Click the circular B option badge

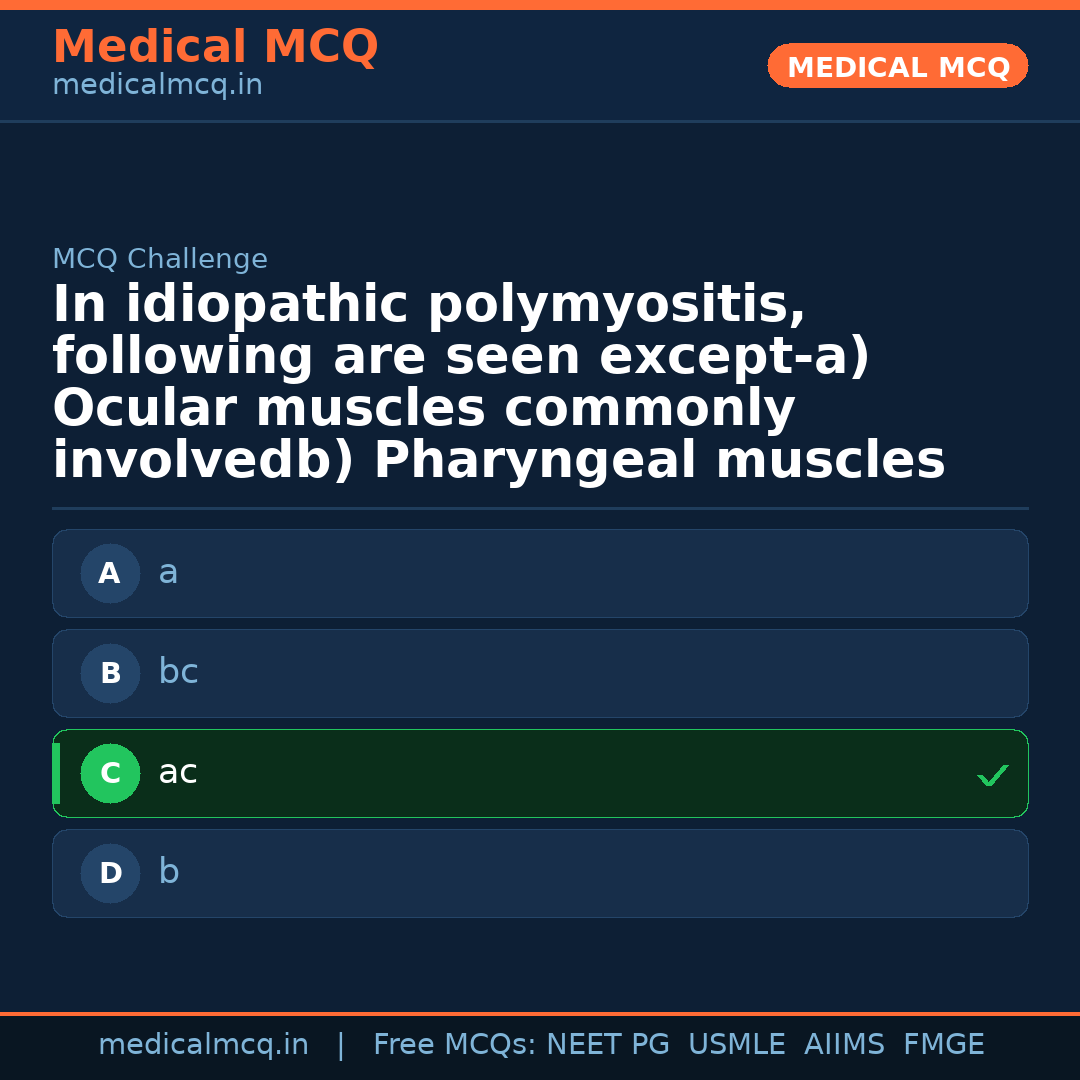110,674
